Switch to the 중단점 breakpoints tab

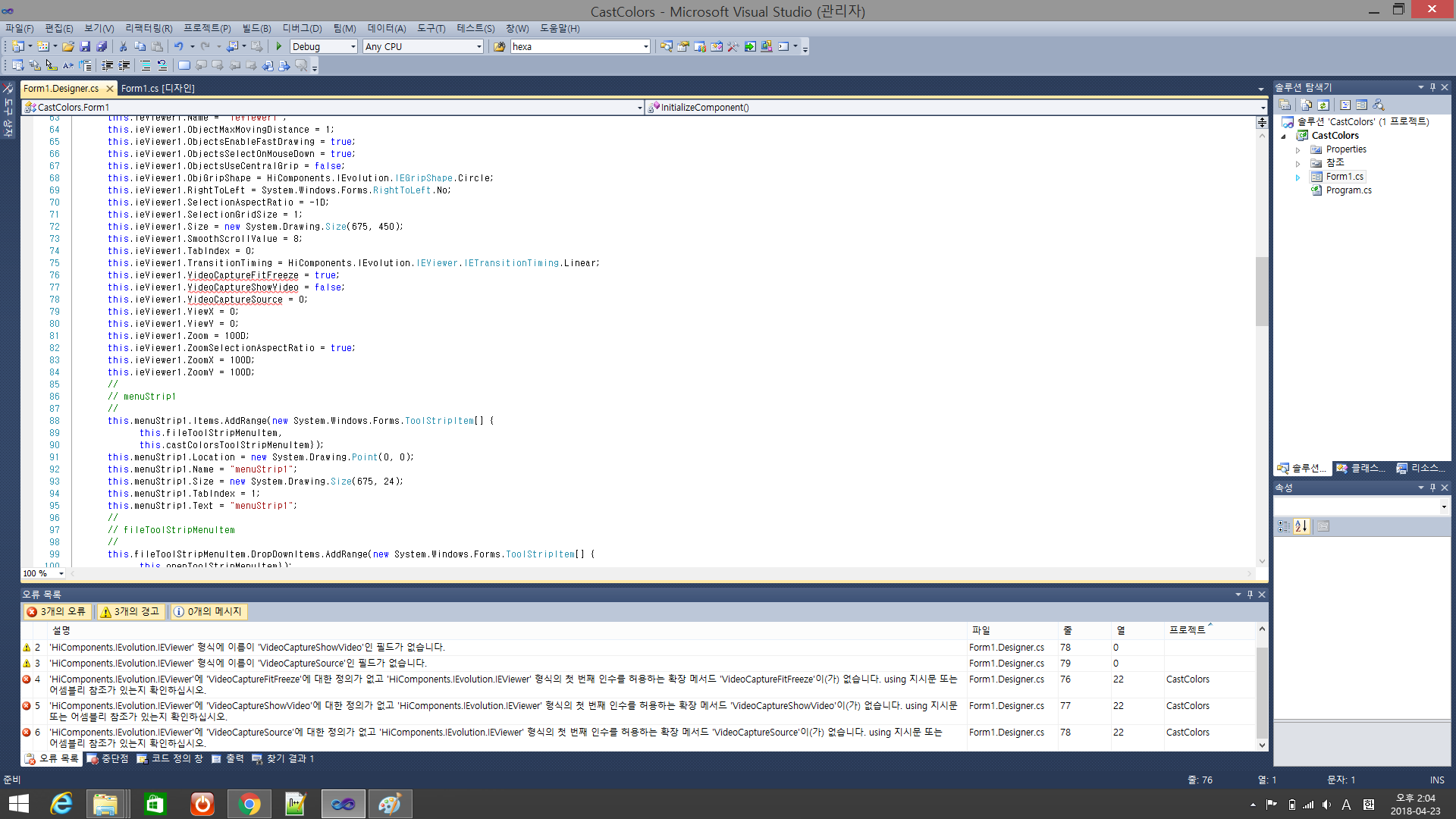[108, 758]
